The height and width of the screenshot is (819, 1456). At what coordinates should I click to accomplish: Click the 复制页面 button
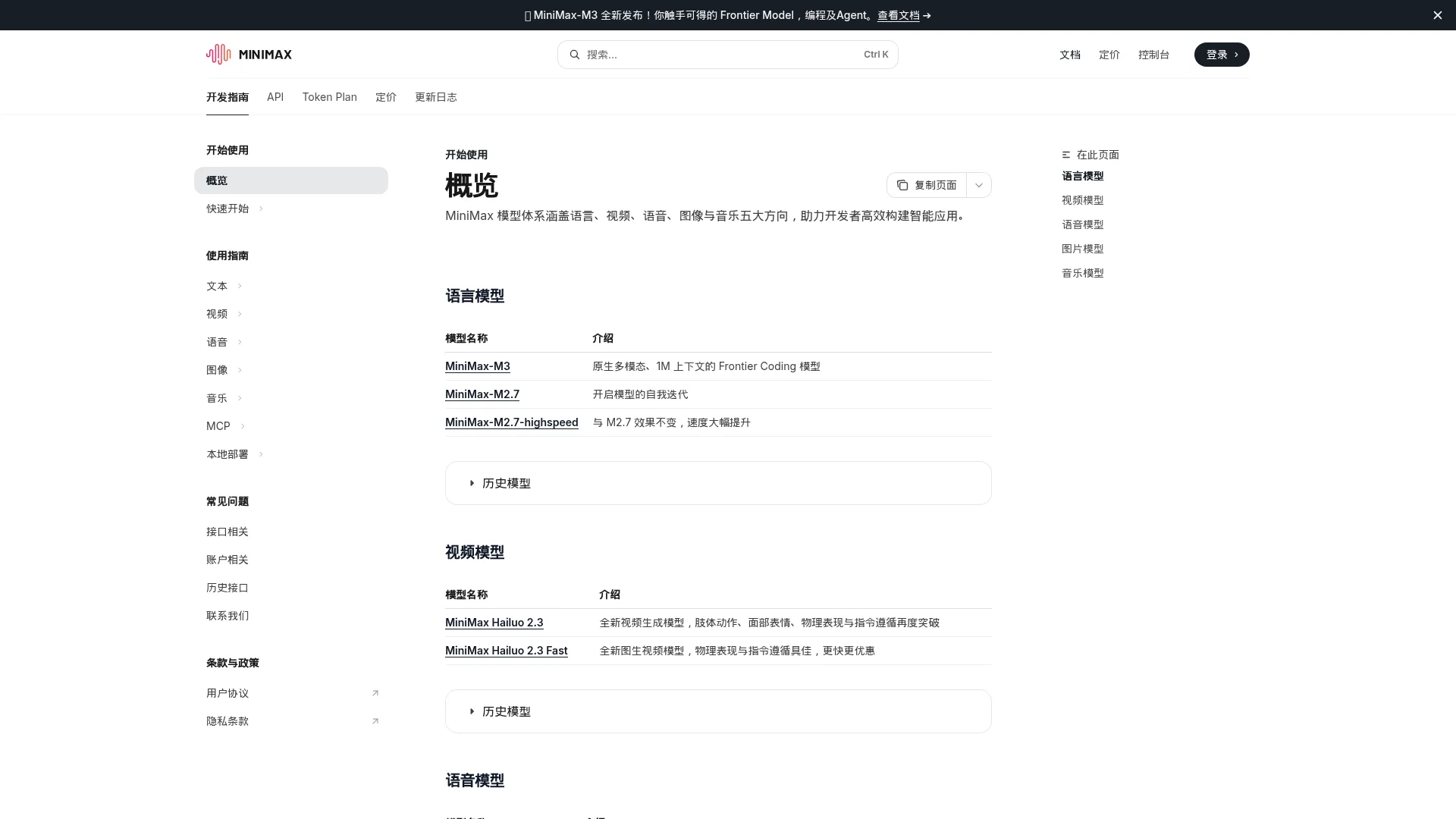pos(927,185)
